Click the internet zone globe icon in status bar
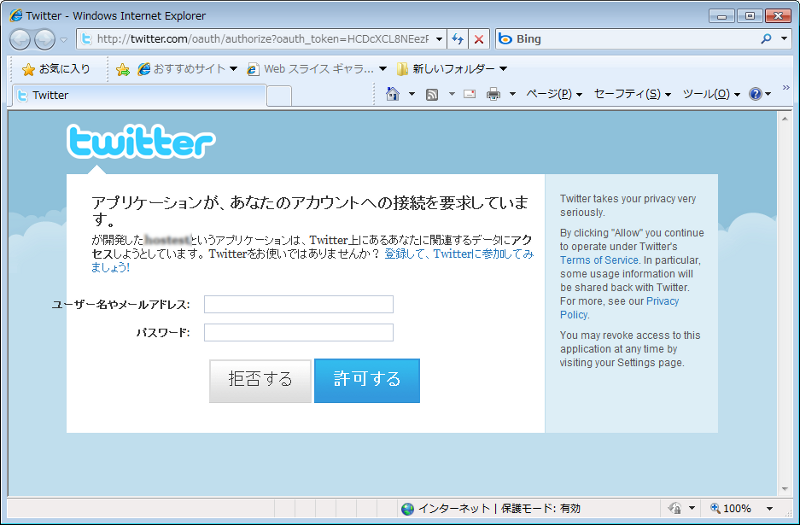Image resolution: width=800 pixels, height=525 pixels. [407, 509]
